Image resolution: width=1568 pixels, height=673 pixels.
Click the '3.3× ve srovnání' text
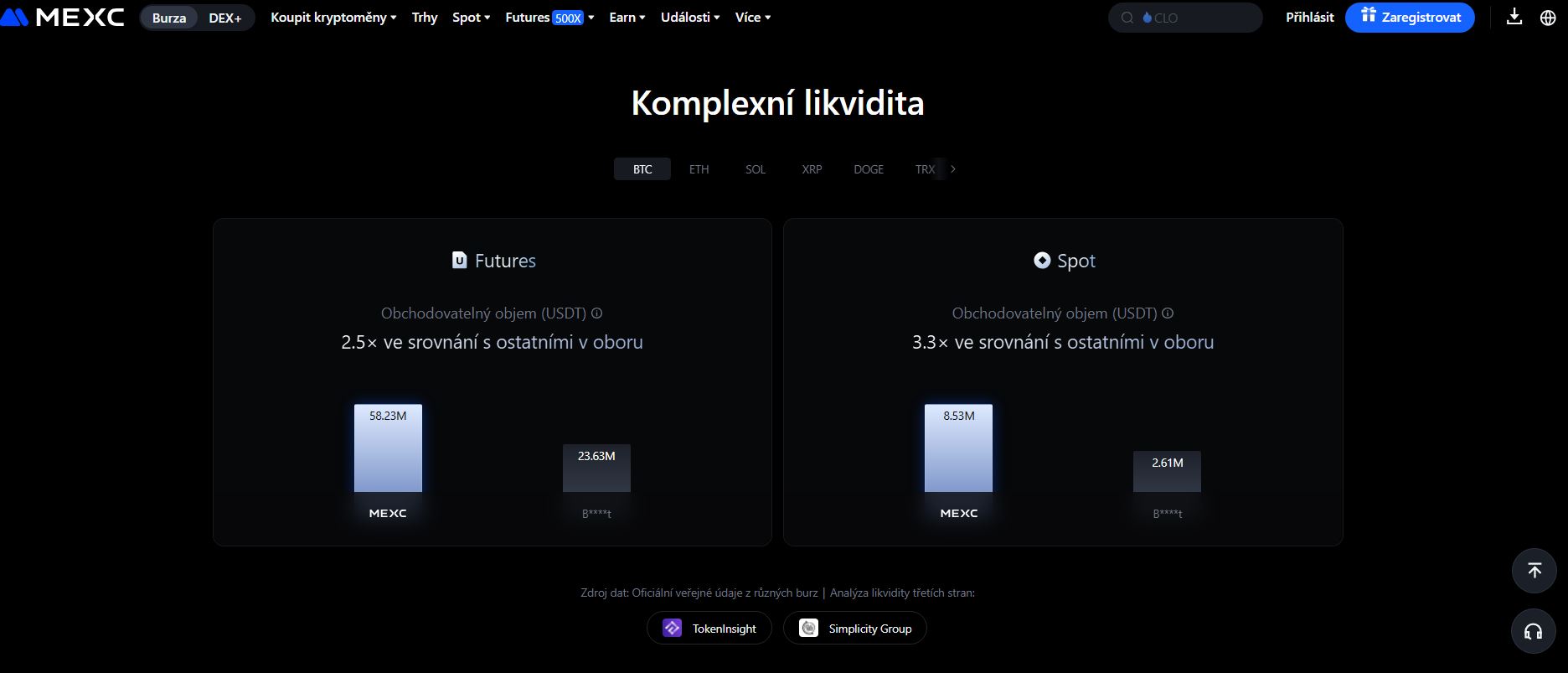[x=1063, y=342]
